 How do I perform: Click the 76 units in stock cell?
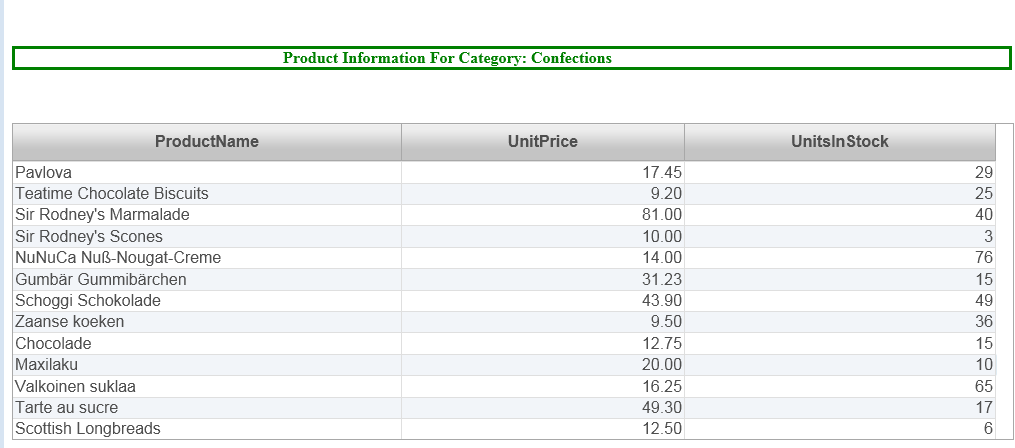pyautogui.click(x=983, y=258)
